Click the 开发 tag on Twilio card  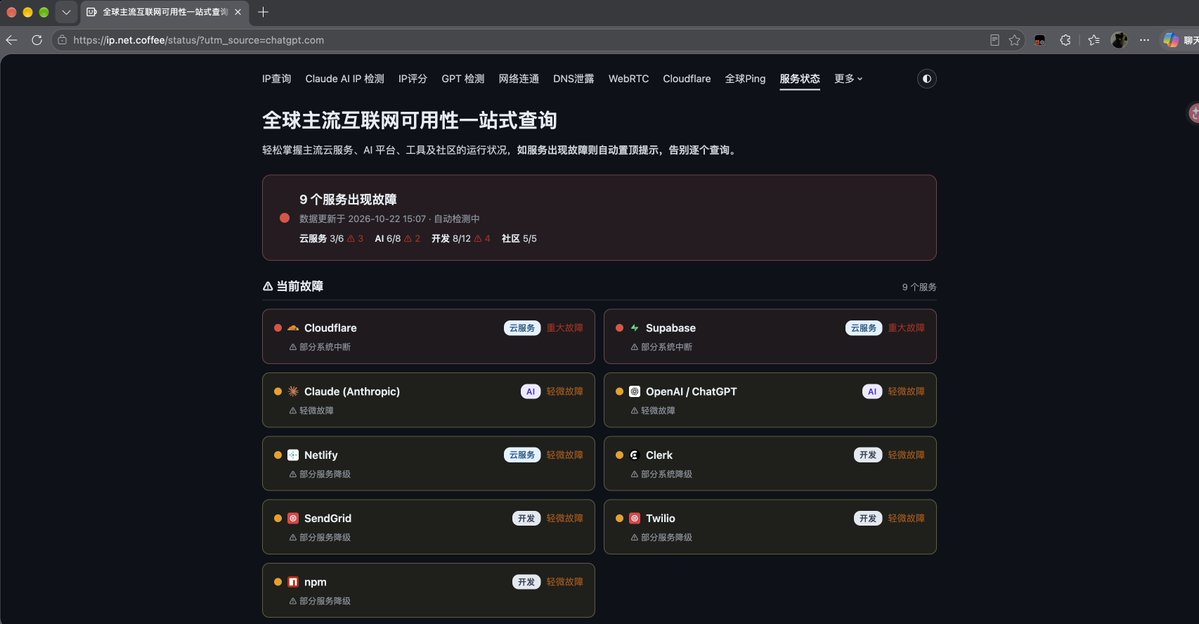(868, 518)
